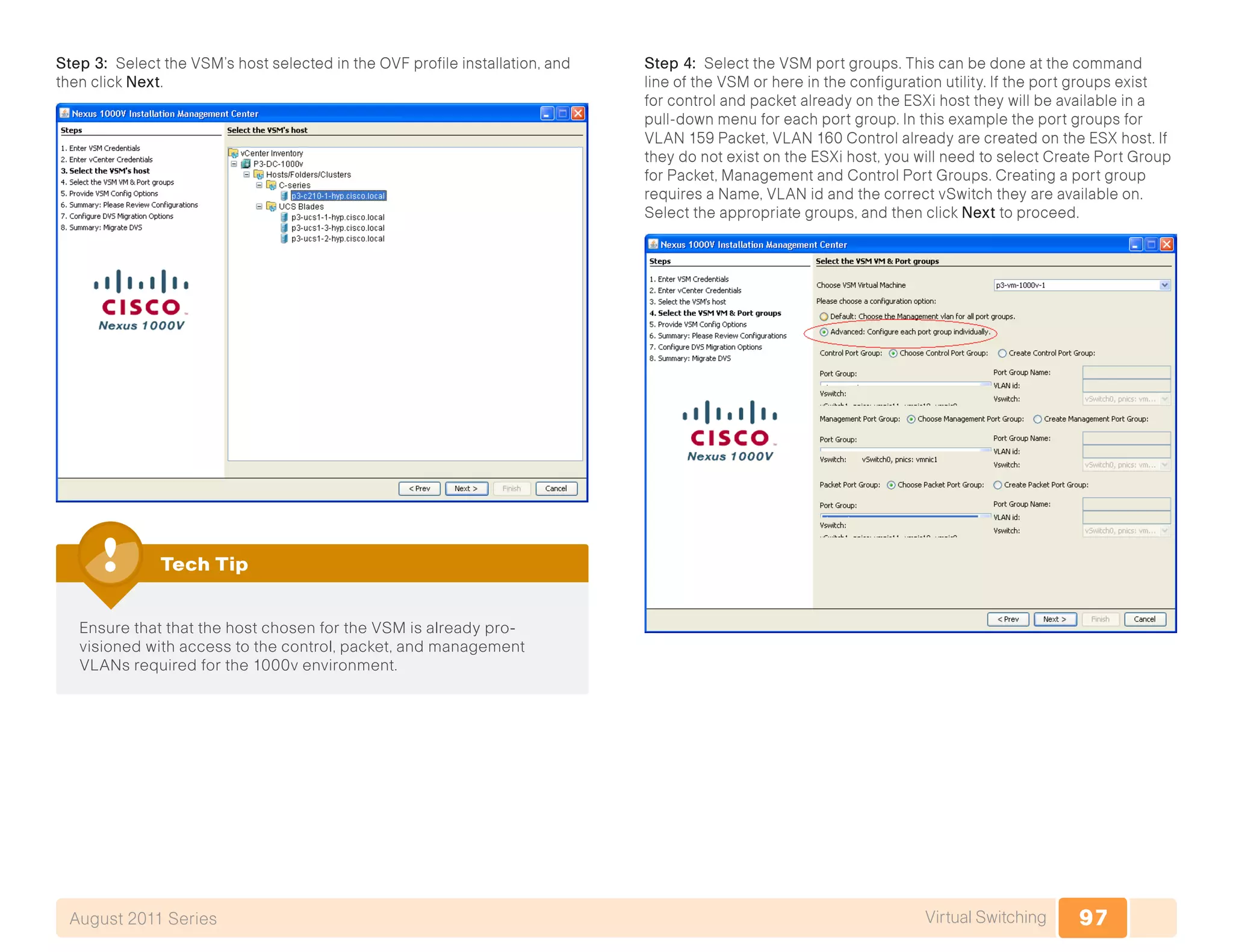Open Vswitch dropdown under Packet Port Group Name
The image size is (1233, 952).
1164,531
